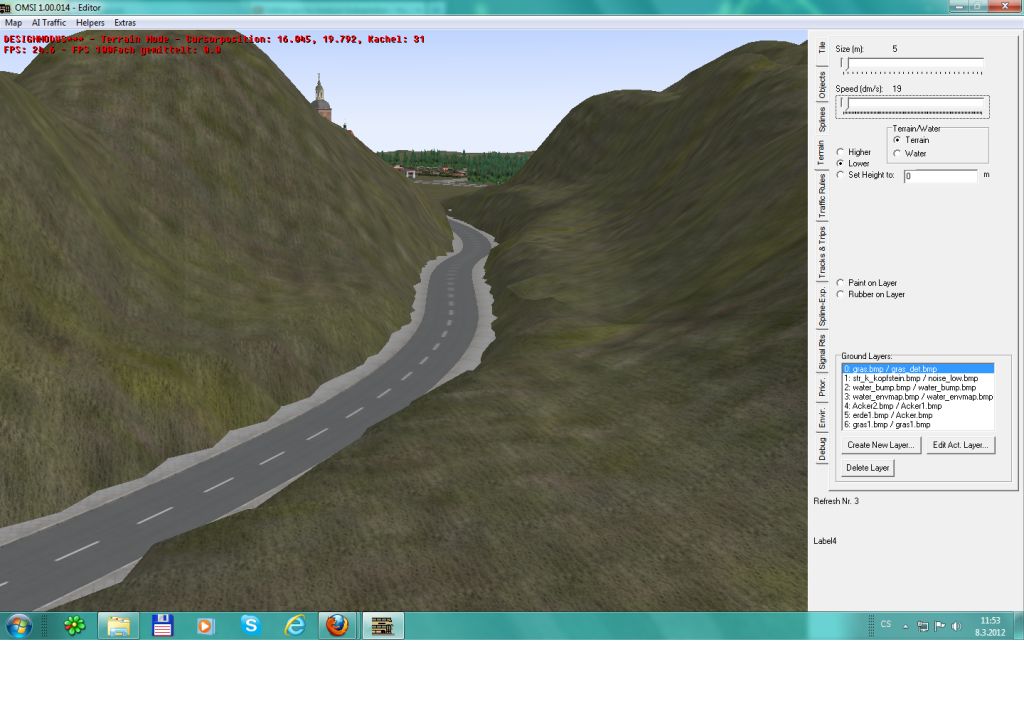The image size is (1024, 728).
Task: Open Skype from the taskbar
Action: [250, 626]
